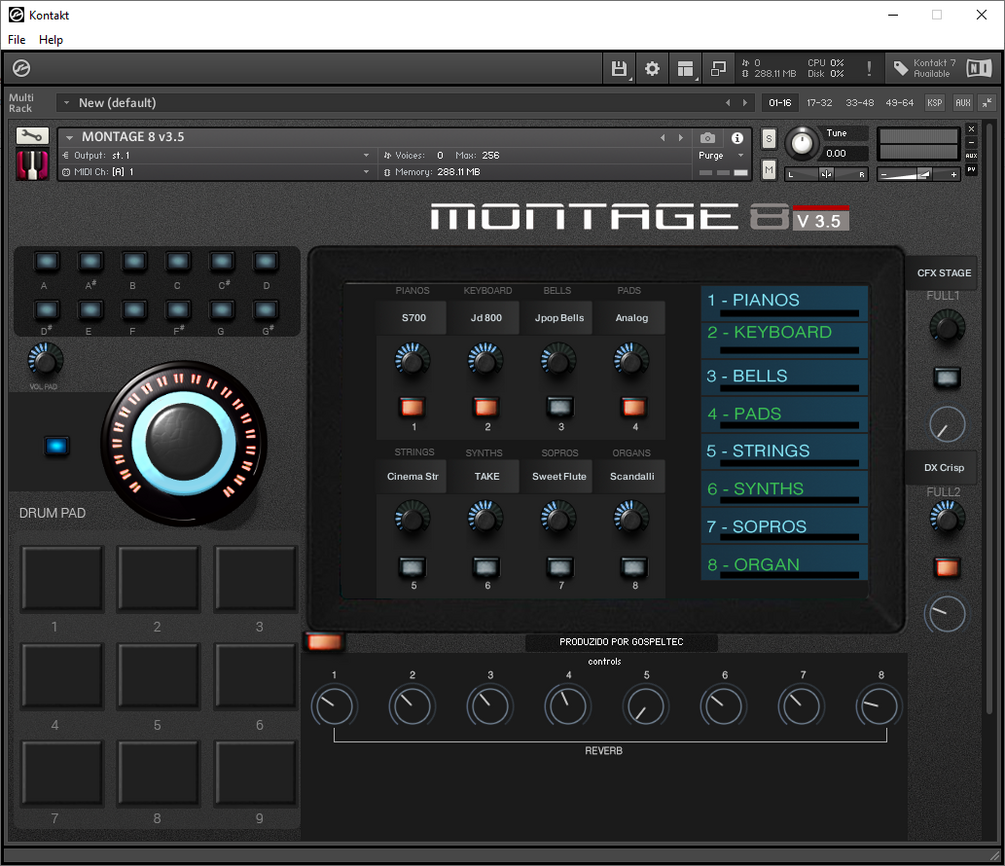Click the stereo pan slider
The width and height of the screenshot is (1005, 866).
(x=826, y=174)
